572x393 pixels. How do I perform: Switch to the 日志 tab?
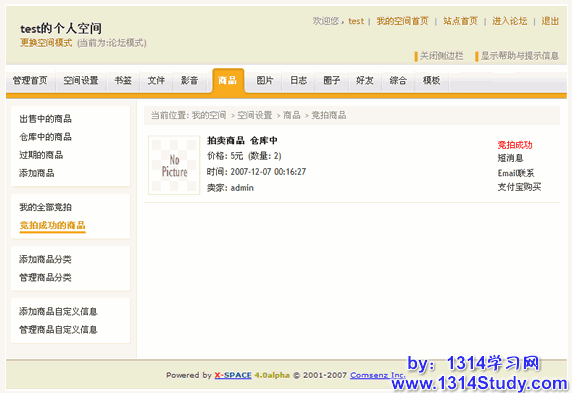coord(298,81)
